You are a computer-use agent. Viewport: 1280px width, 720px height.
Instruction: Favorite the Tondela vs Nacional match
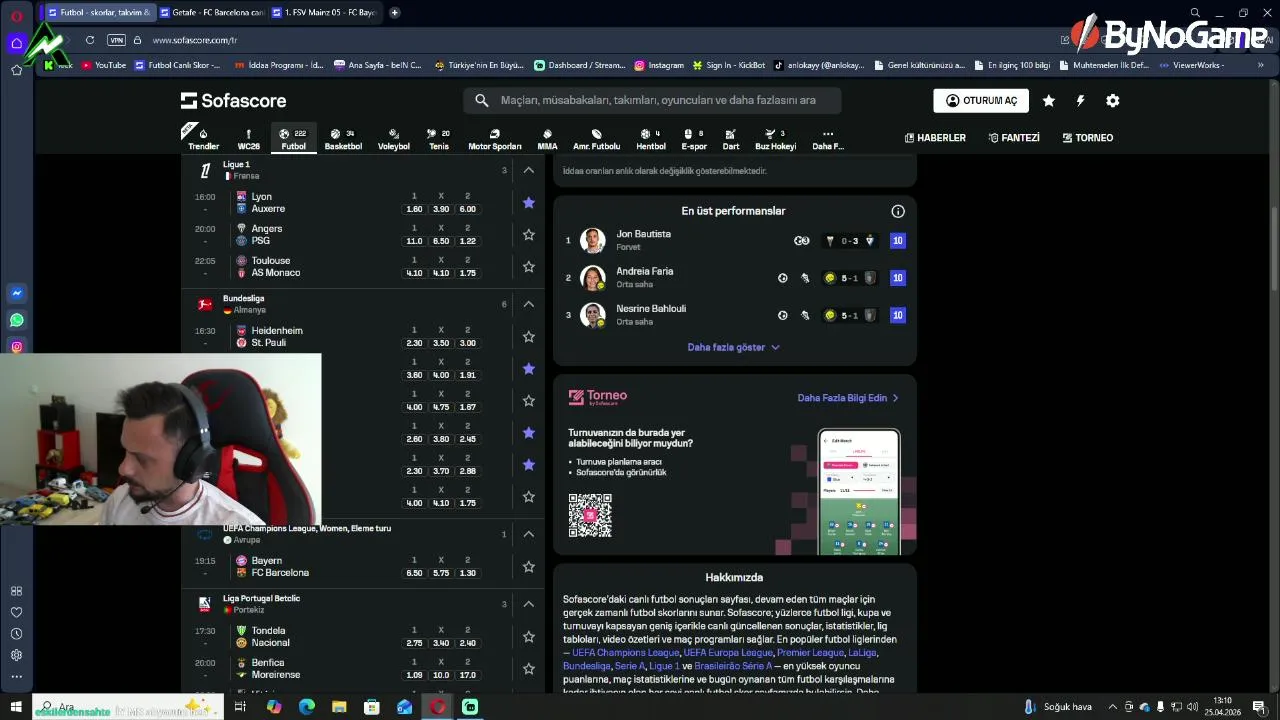[x=528, y=637]
